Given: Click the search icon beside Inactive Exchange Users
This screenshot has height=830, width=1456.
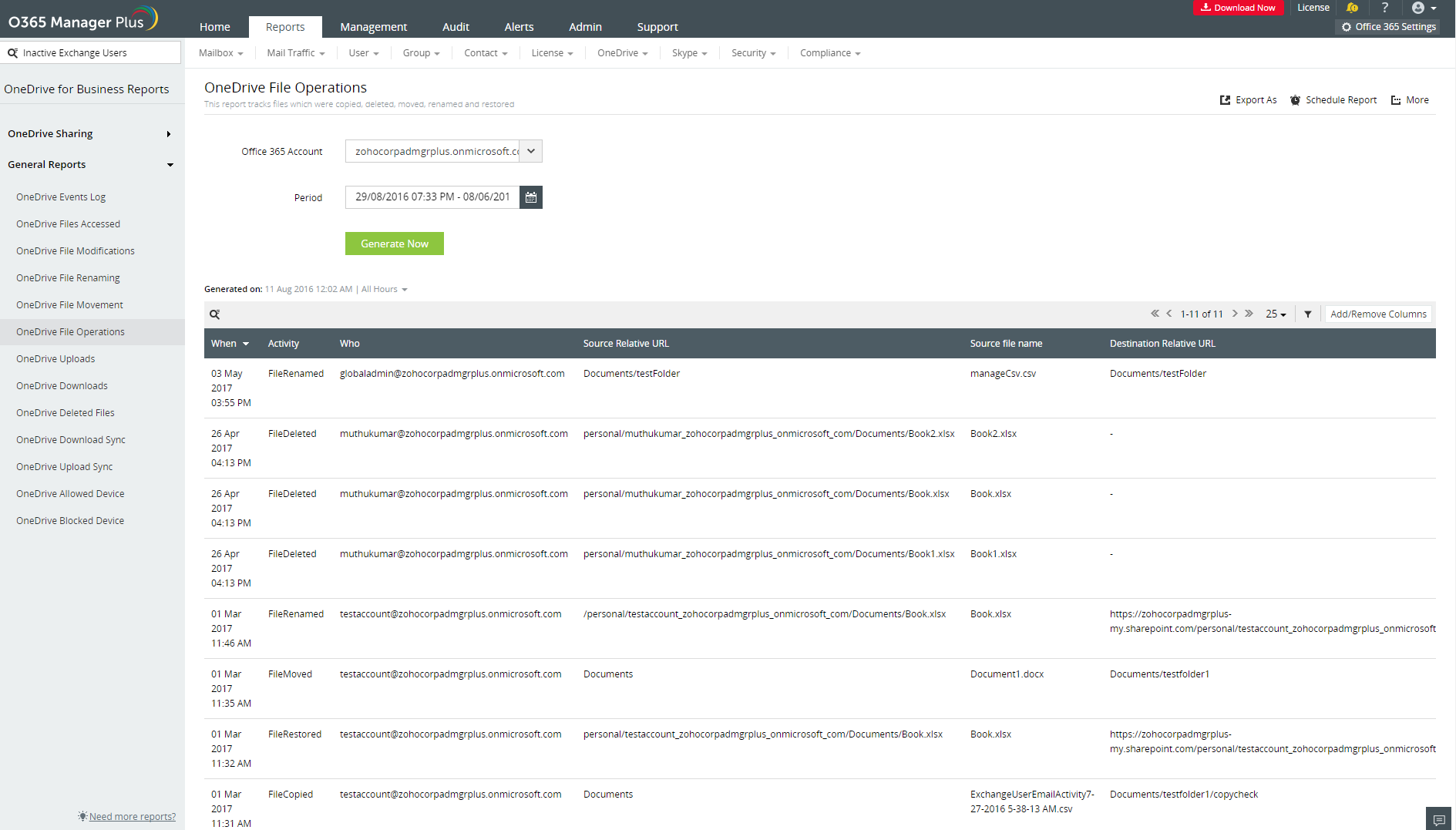Looking at the screenshot, I should pyautogui.click(x=12, y=53).
